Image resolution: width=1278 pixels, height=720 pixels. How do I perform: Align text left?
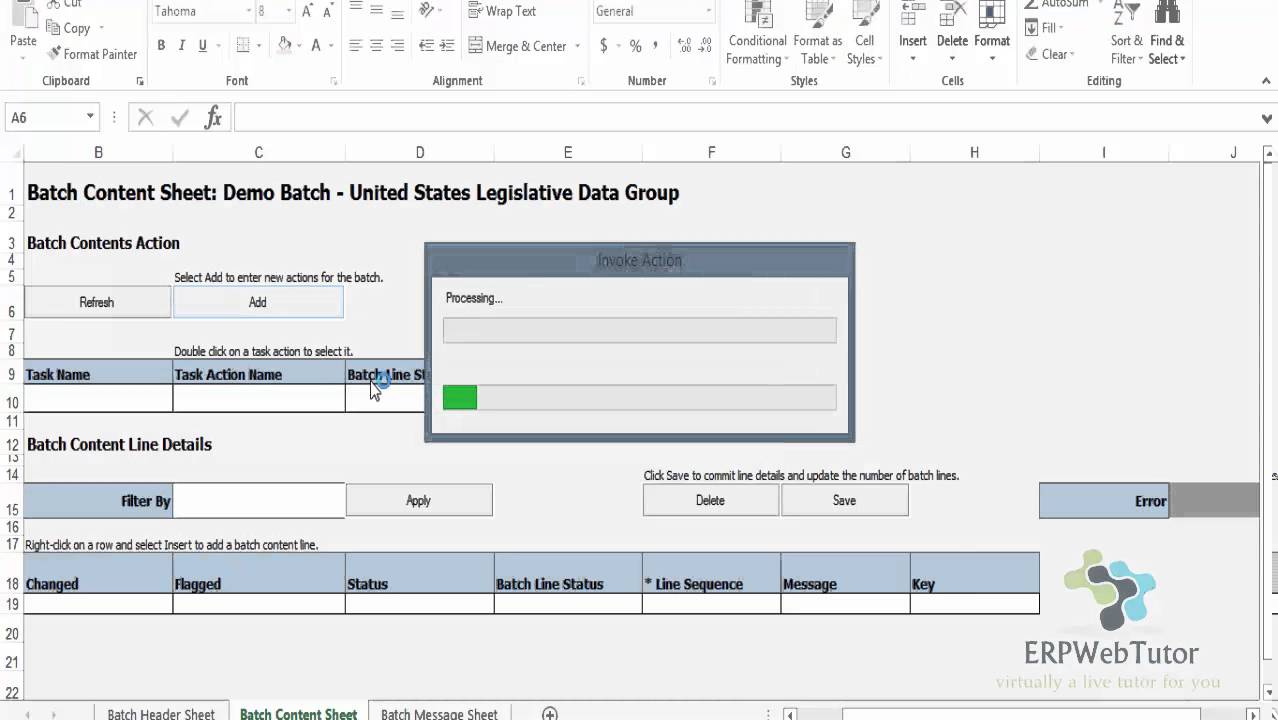(356, 46)
